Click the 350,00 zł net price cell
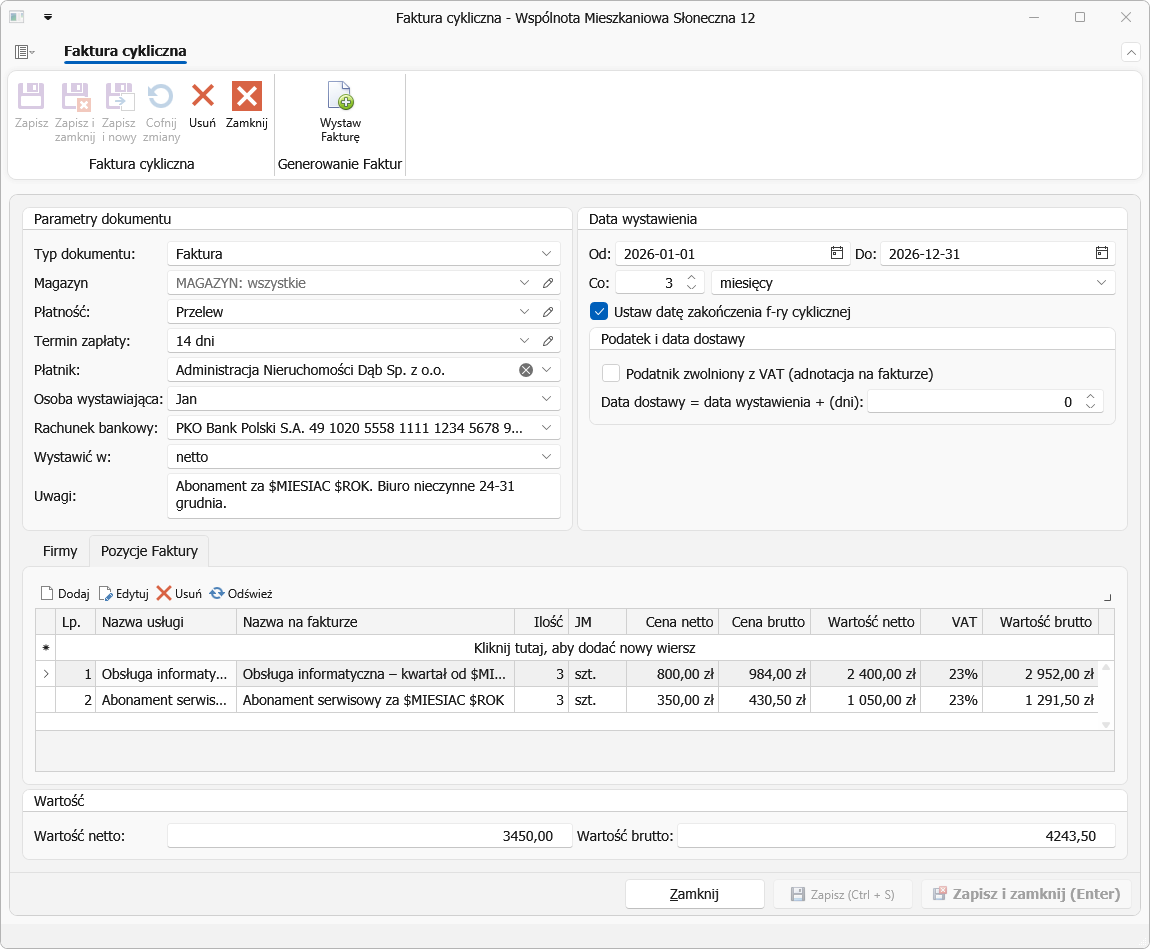This screenshot has width=1150, height=949. 673,700
